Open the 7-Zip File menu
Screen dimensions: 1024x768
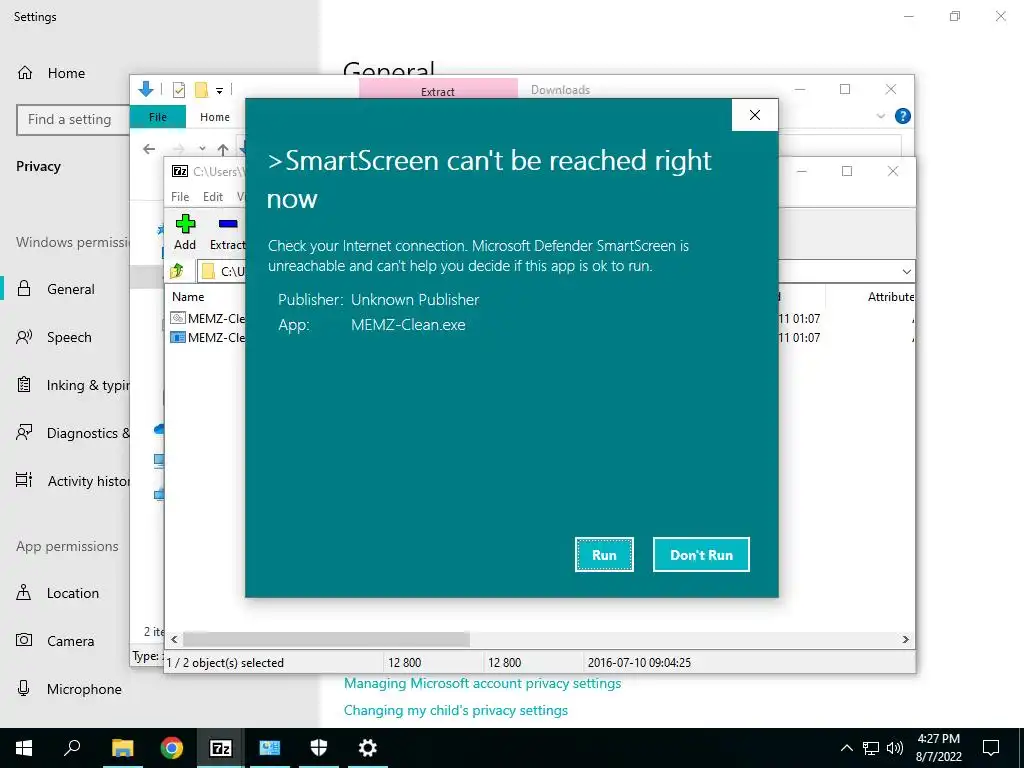click(180, 197)
